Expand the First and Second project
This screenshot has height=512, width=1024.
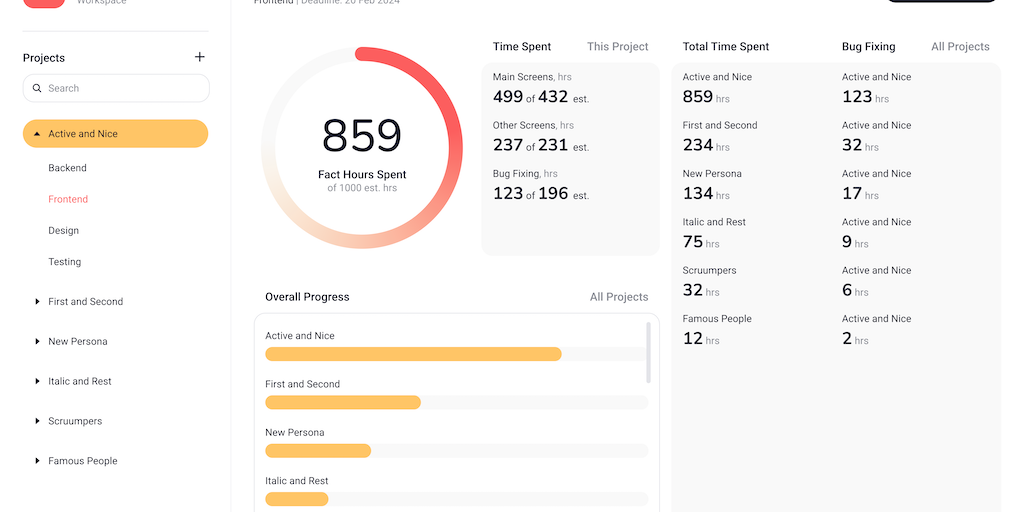tap(37, 301)
